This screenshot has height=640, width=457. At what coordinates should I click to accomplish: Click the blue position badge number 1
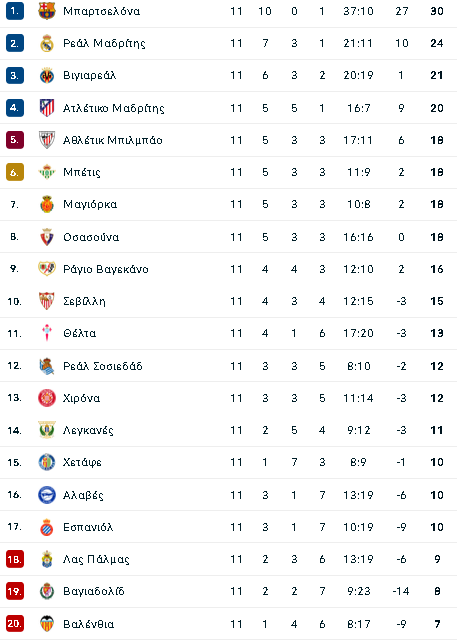click(15, 11)
